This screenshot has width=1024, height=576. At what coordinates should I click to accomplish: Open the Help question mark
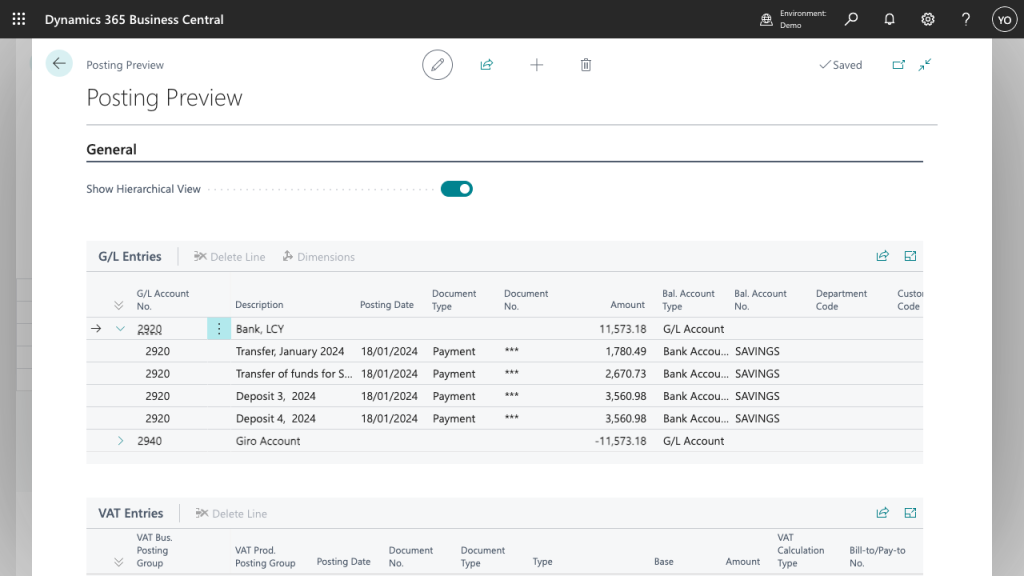(966, 19)
